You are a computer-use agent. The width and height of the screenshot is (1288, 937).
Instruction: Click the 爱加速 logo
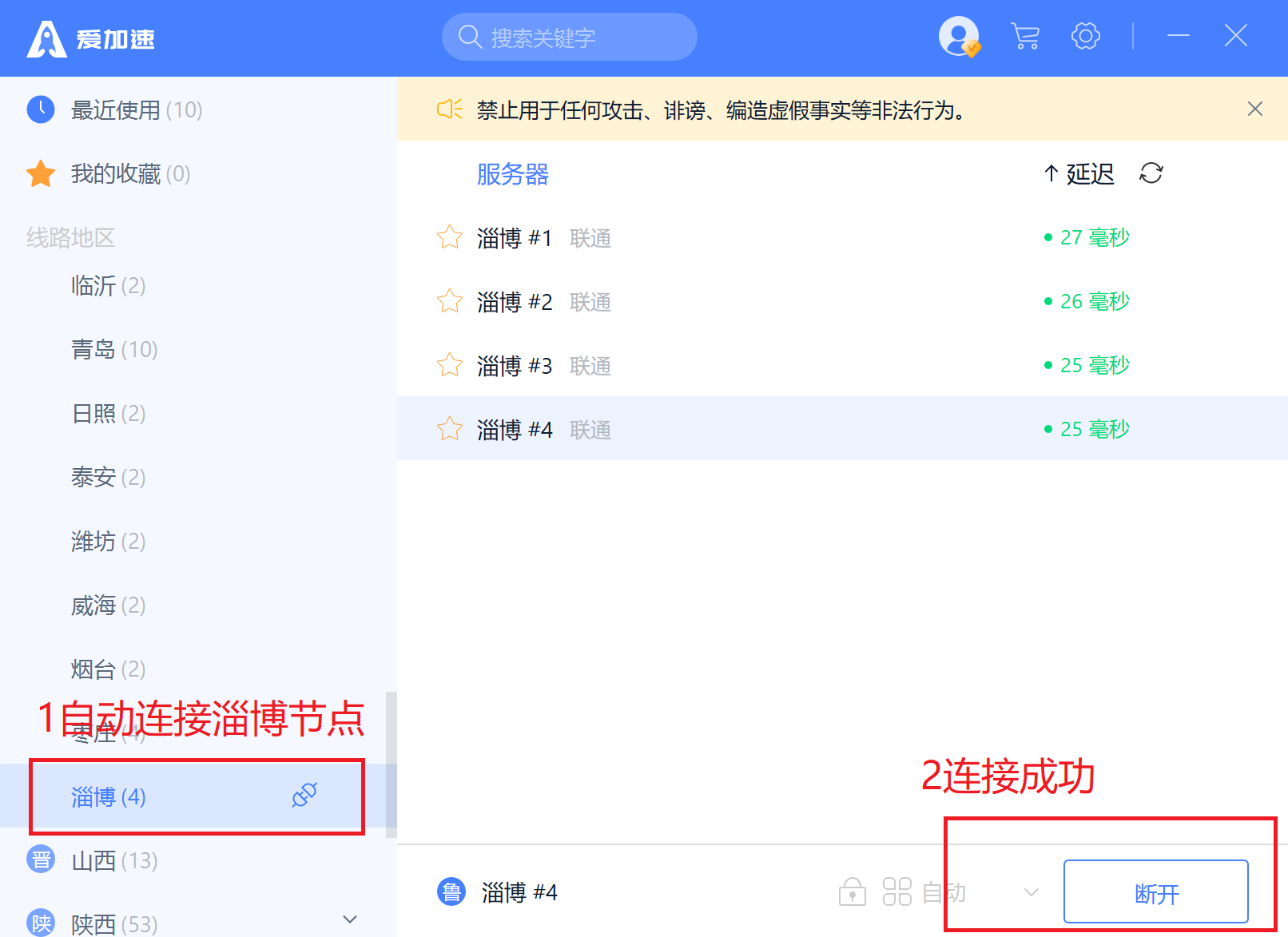[91, 38]
